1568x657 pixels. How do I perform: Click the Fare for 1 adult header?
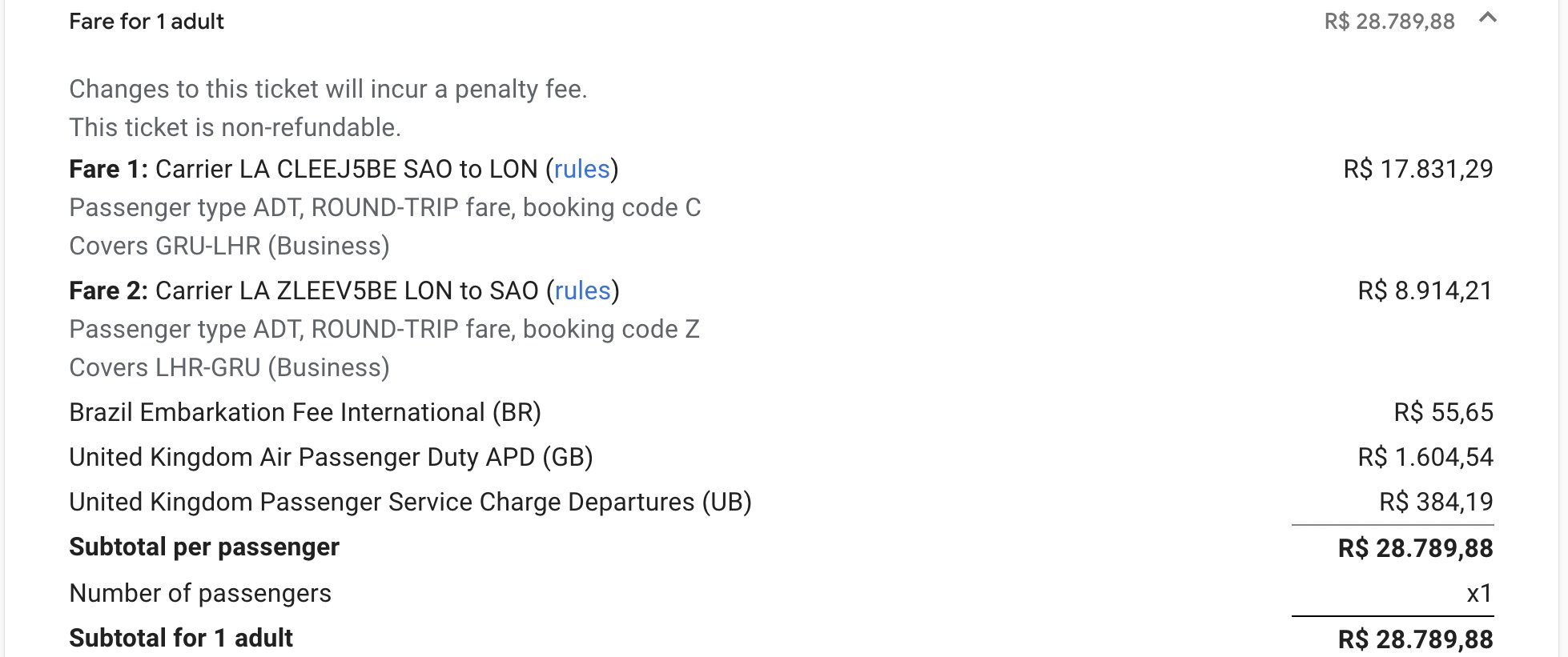(x=147, y=22)
